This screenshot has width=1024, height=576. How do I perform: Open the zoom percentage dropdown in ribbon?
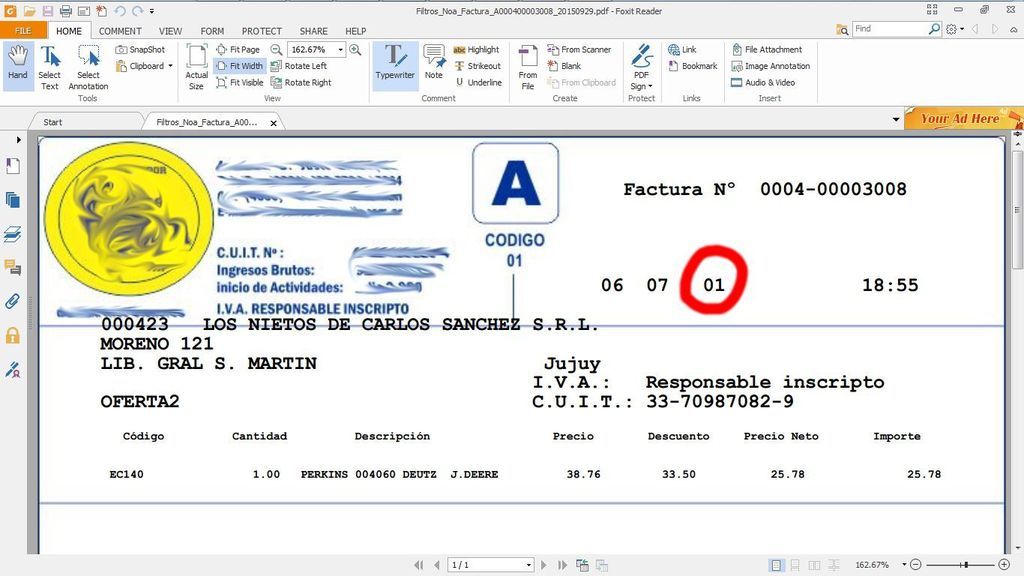click(341, 49)
